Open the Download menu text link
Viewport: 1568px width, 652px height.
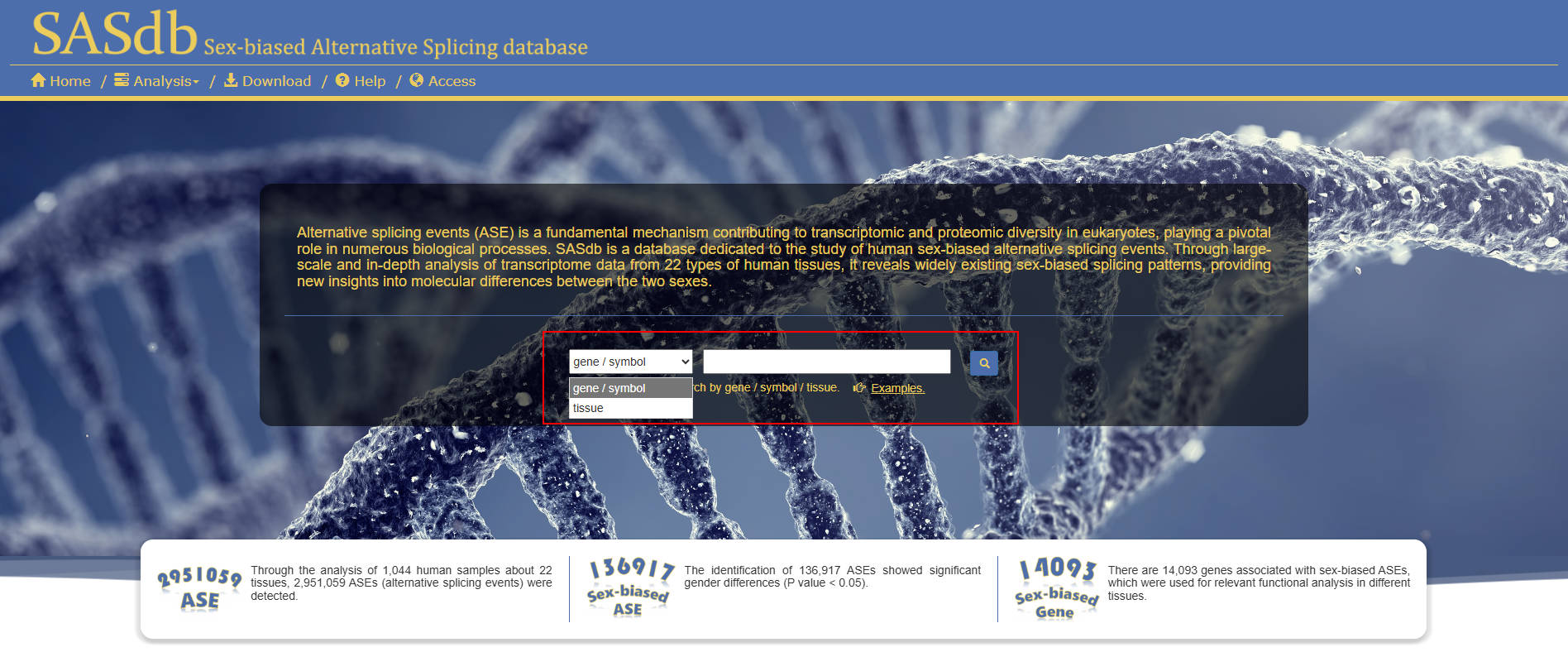click(276, 81)
